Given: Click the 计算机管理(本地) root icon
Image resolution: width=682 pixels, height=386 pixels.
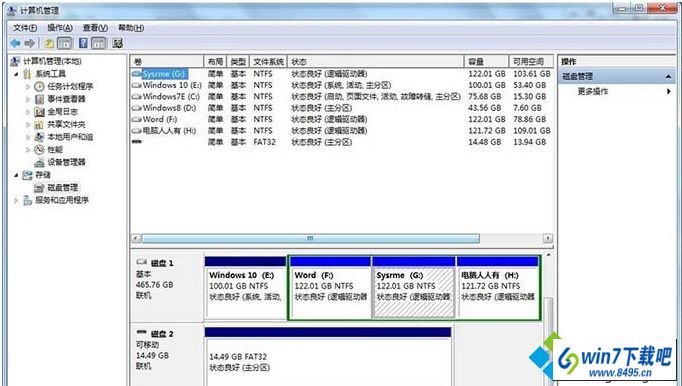Looking at the screenshot, I should (16, 61).
